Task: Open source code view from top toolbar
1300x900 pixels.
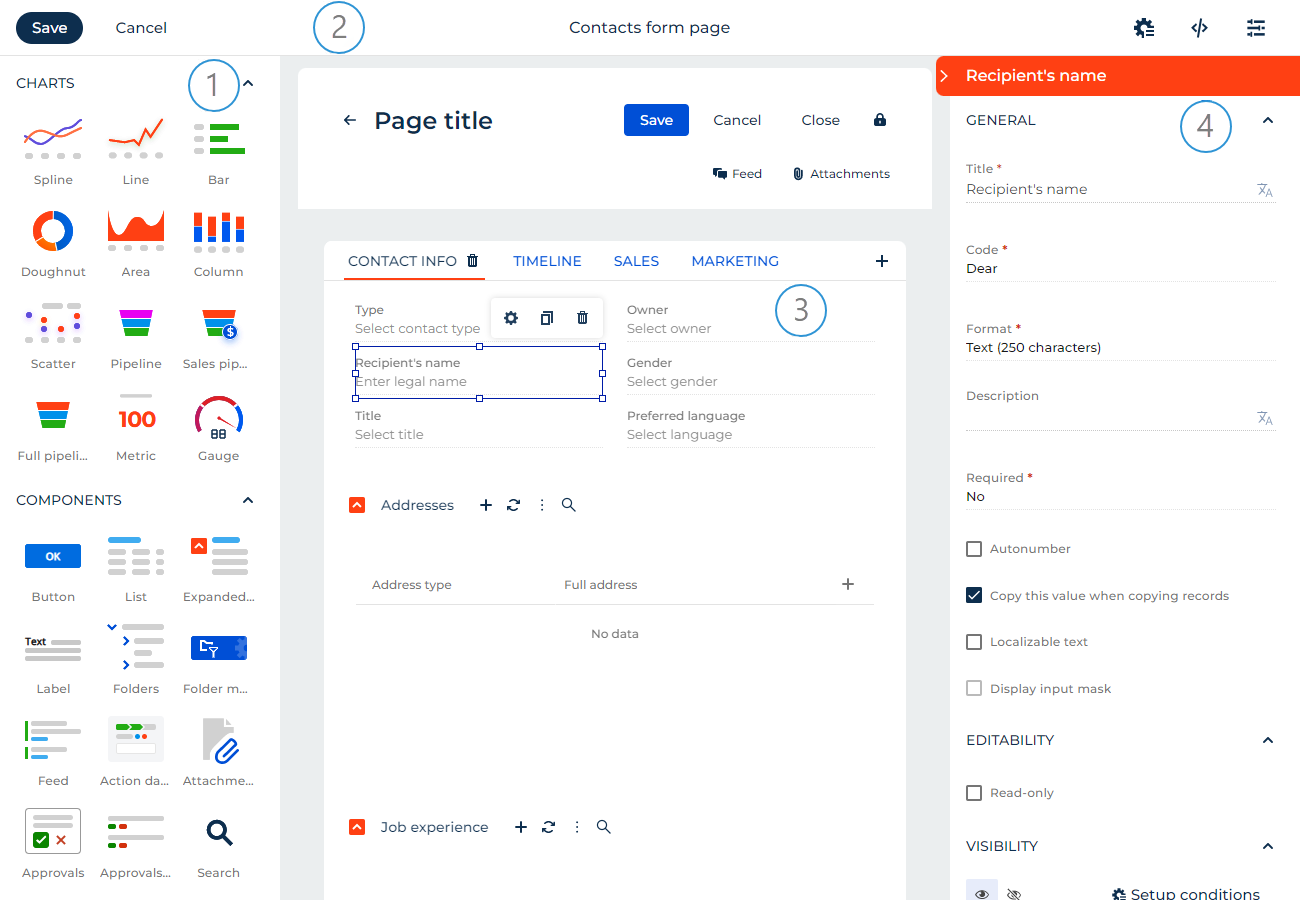Action: coord(1199,27)
